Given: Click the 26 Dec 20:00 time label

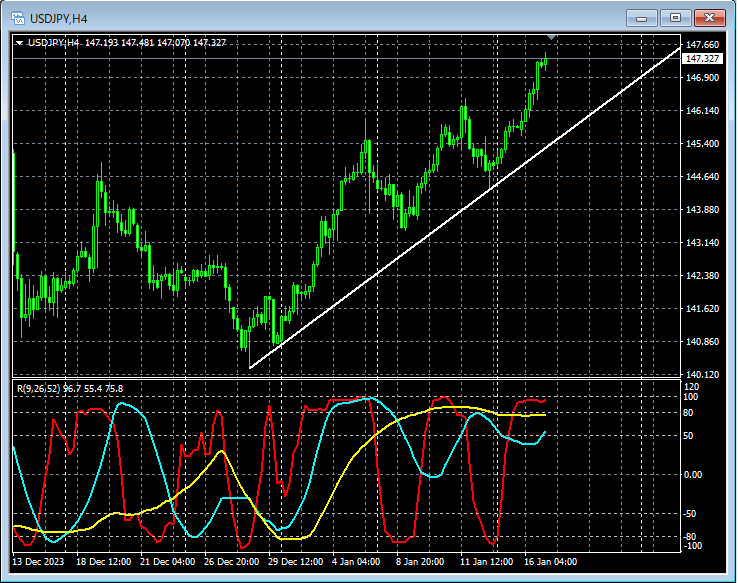Looking at the screenshot, I should click(232, 562).
